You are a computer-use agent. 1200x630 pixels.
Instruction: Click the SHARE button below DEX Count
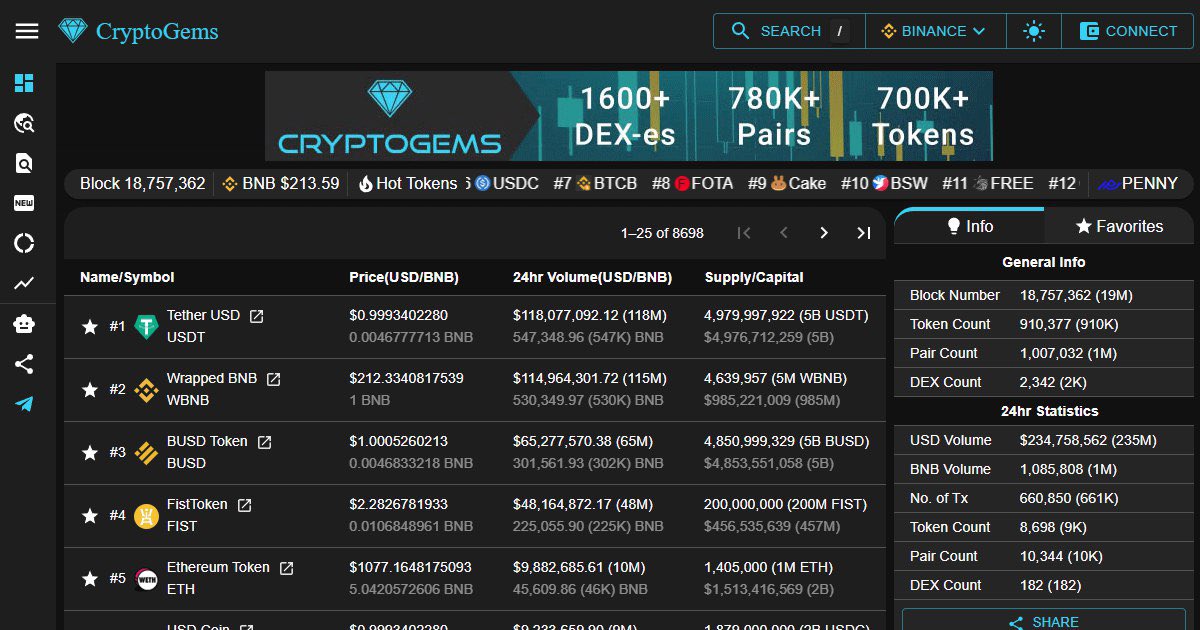tap(1043, 621)
